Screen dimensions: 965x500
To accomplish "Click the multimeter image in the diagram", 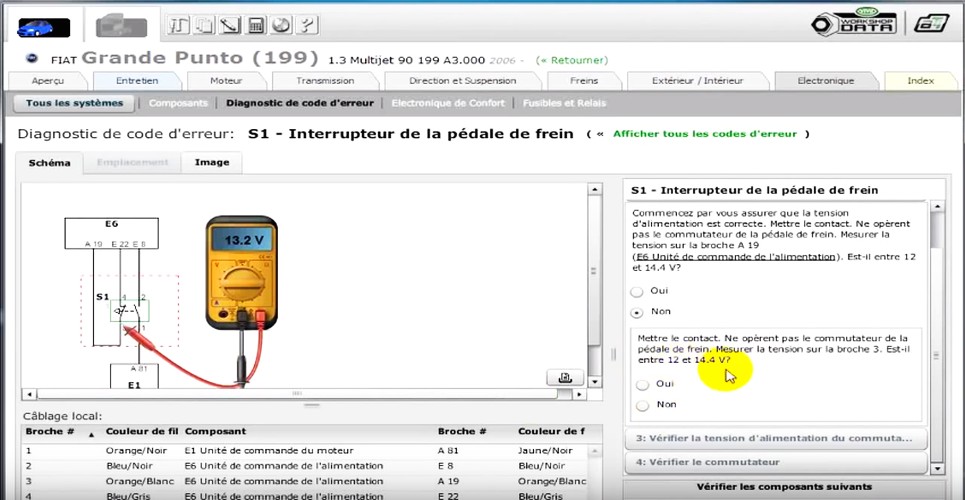I will coord(241,271).
